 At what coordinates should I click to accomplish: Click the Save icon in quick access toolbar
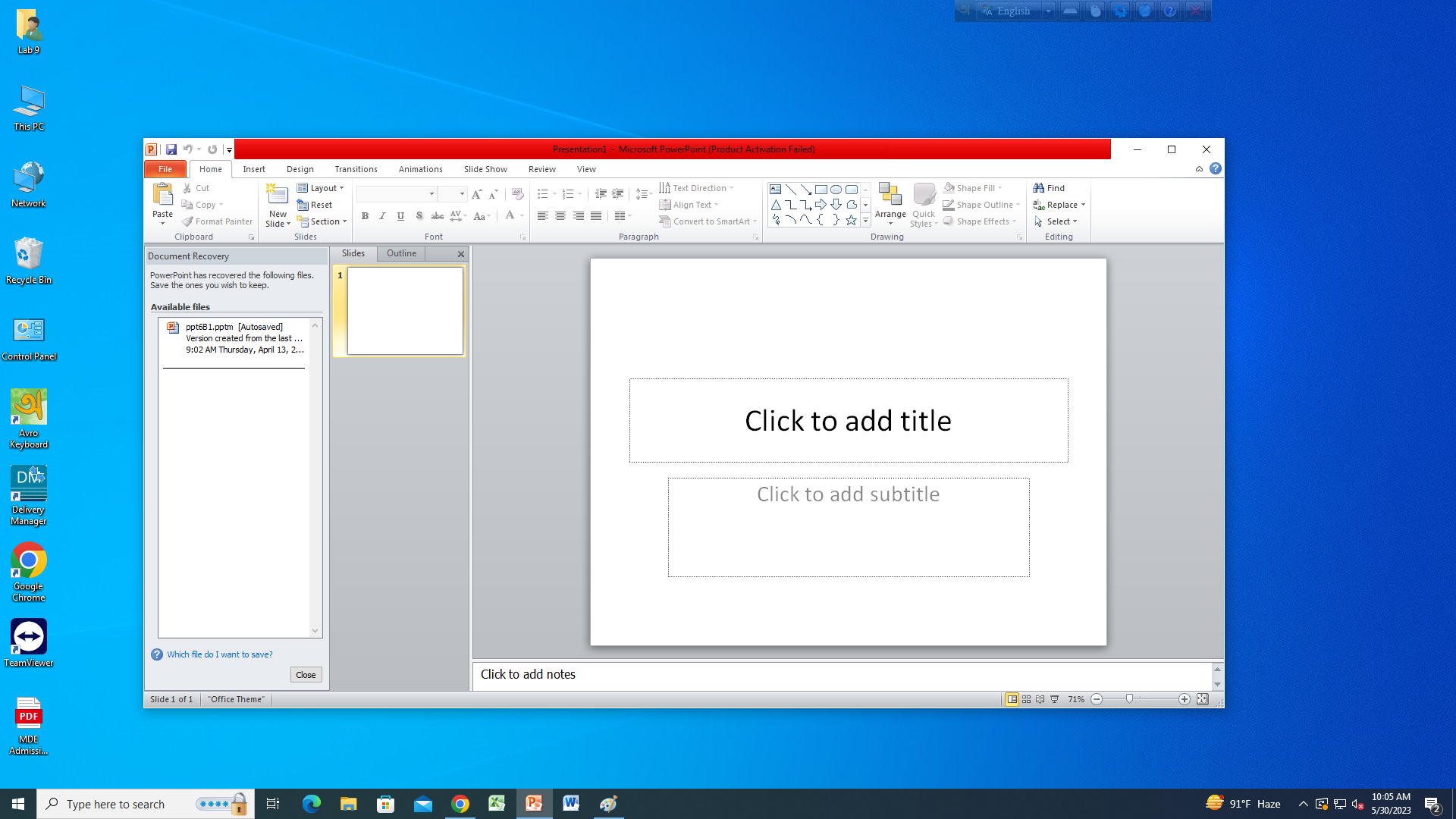click(x=171, y=149)
